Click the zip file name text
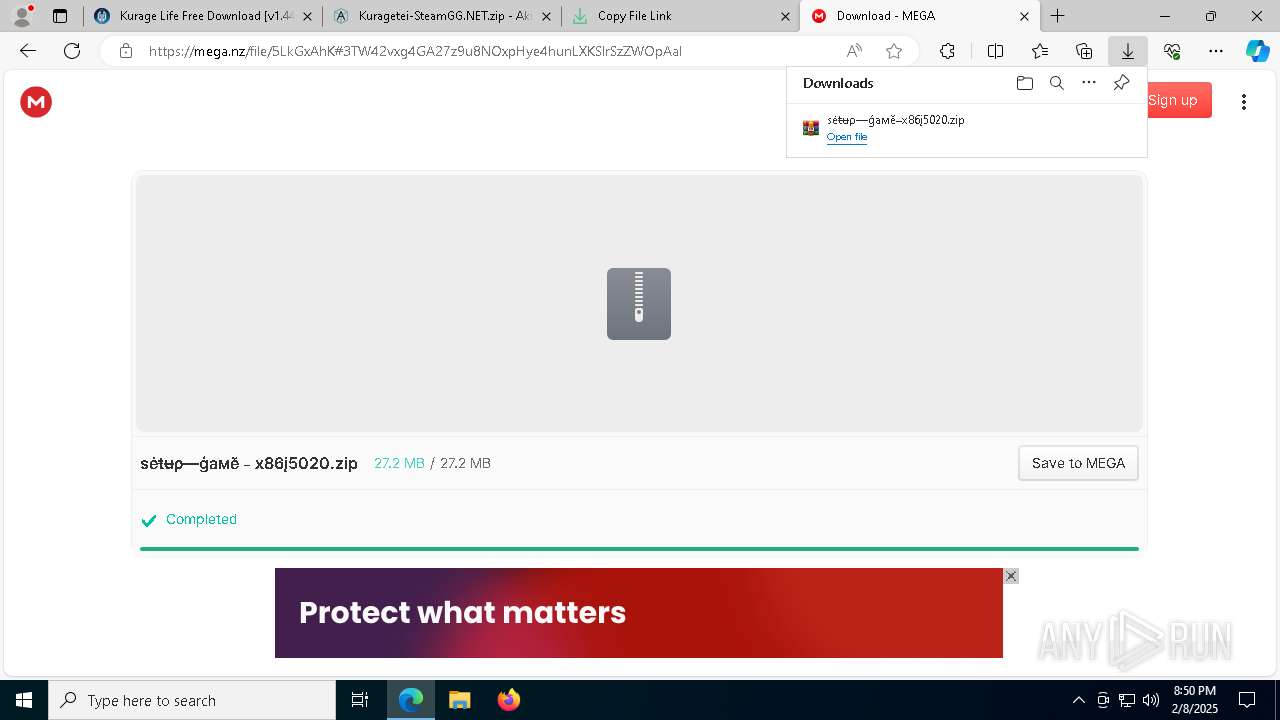This screenshot has height=720, width=1280. (x=249, y=463)
